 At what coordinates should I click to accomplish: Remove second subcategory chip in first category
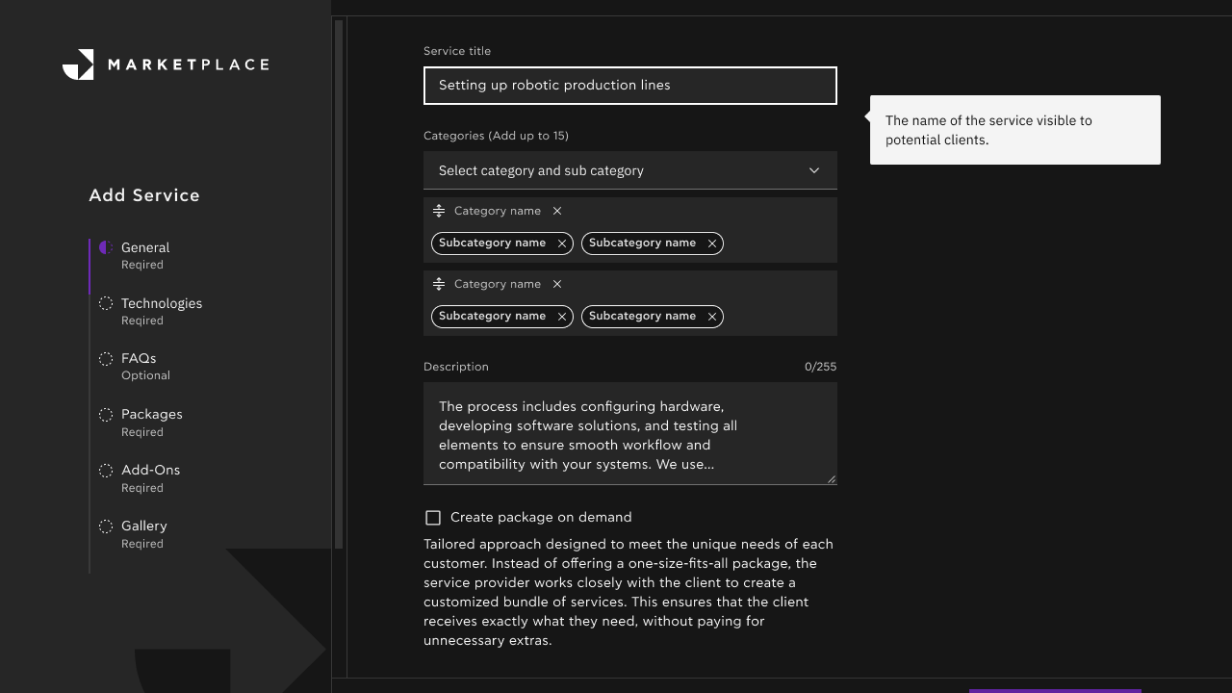click(712, 243)
